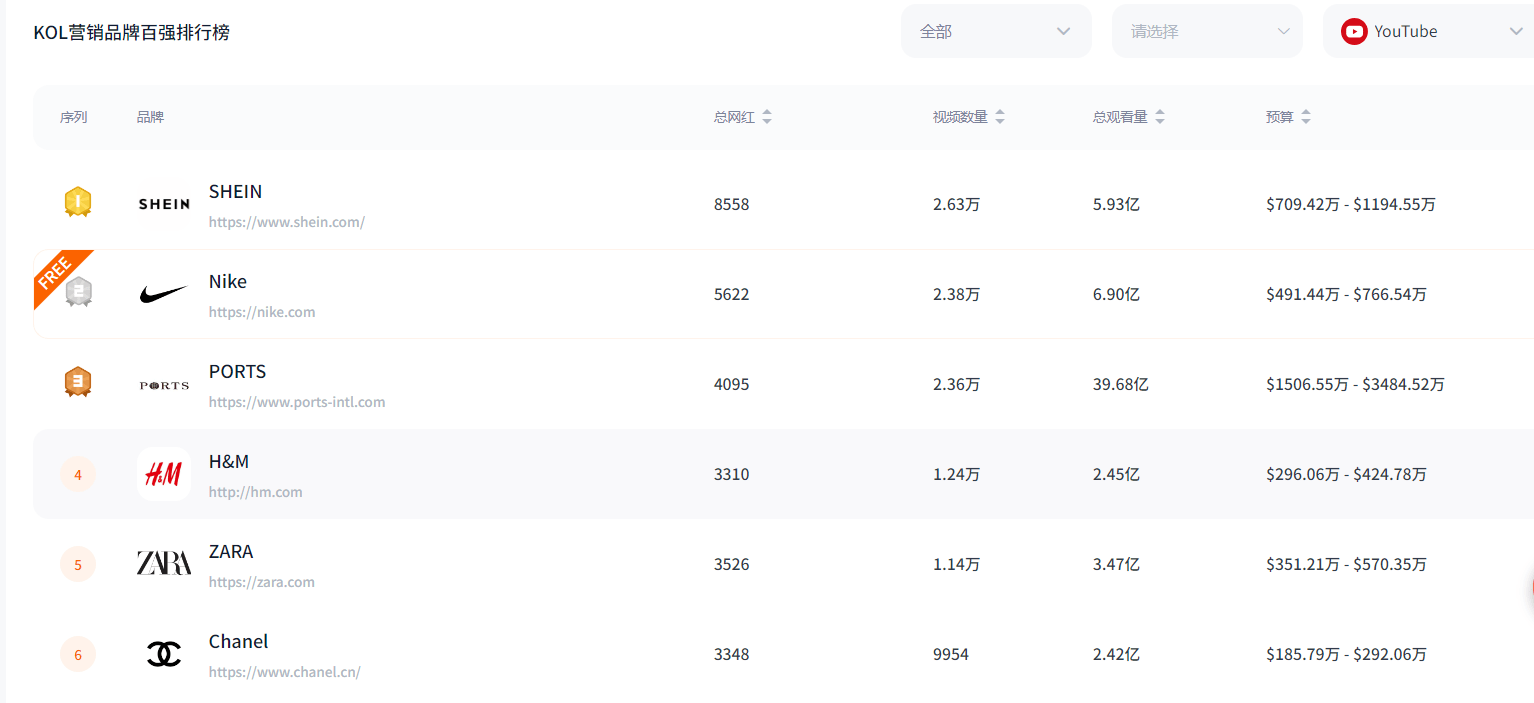
Task: Click PORTS' budget $1506.55万 - $3484.52万
Action: (x=1355, y=384)
